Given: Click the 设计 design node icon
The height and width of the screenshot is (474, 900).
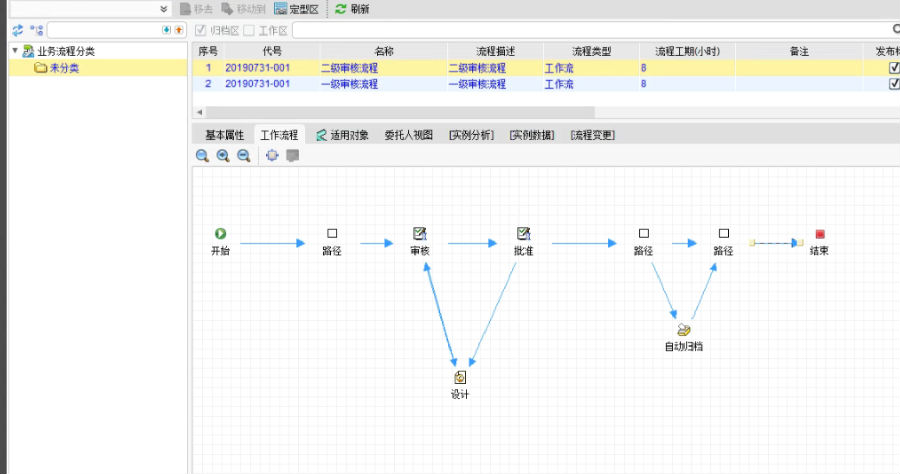Looking at the screenshot, I should coord(460,377).
